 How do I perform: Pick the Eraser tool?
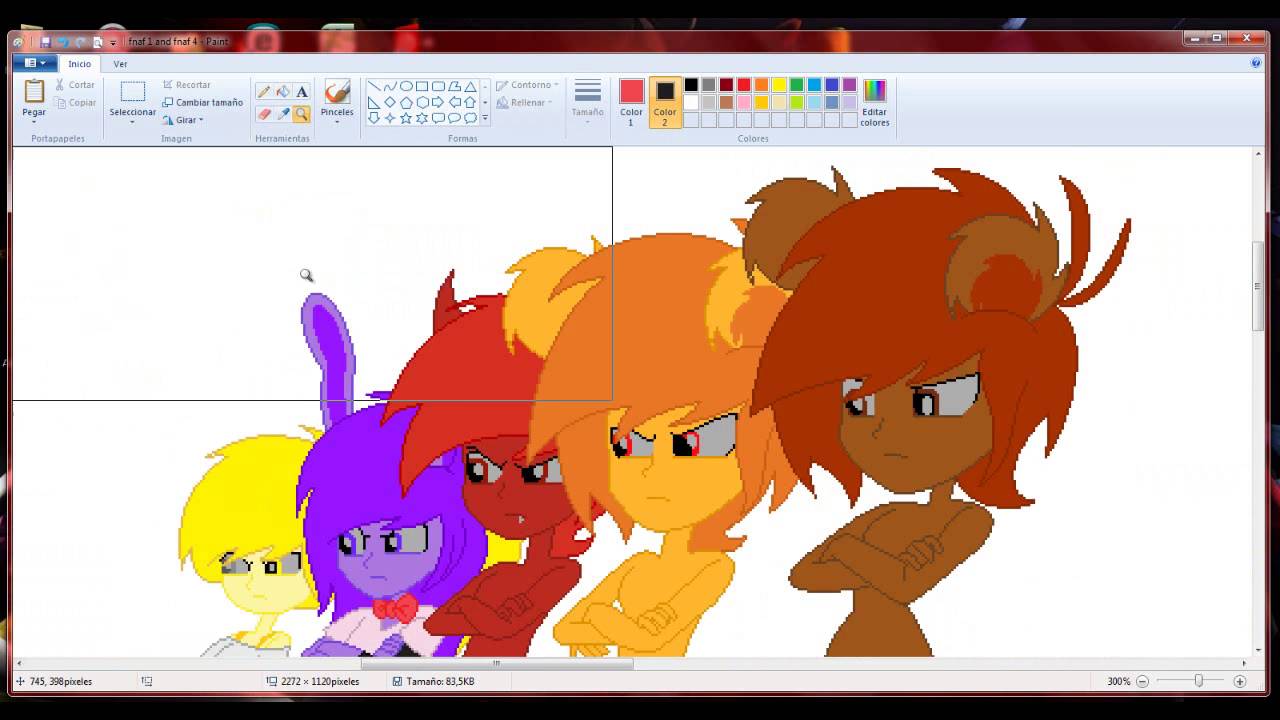click(264, 114)
